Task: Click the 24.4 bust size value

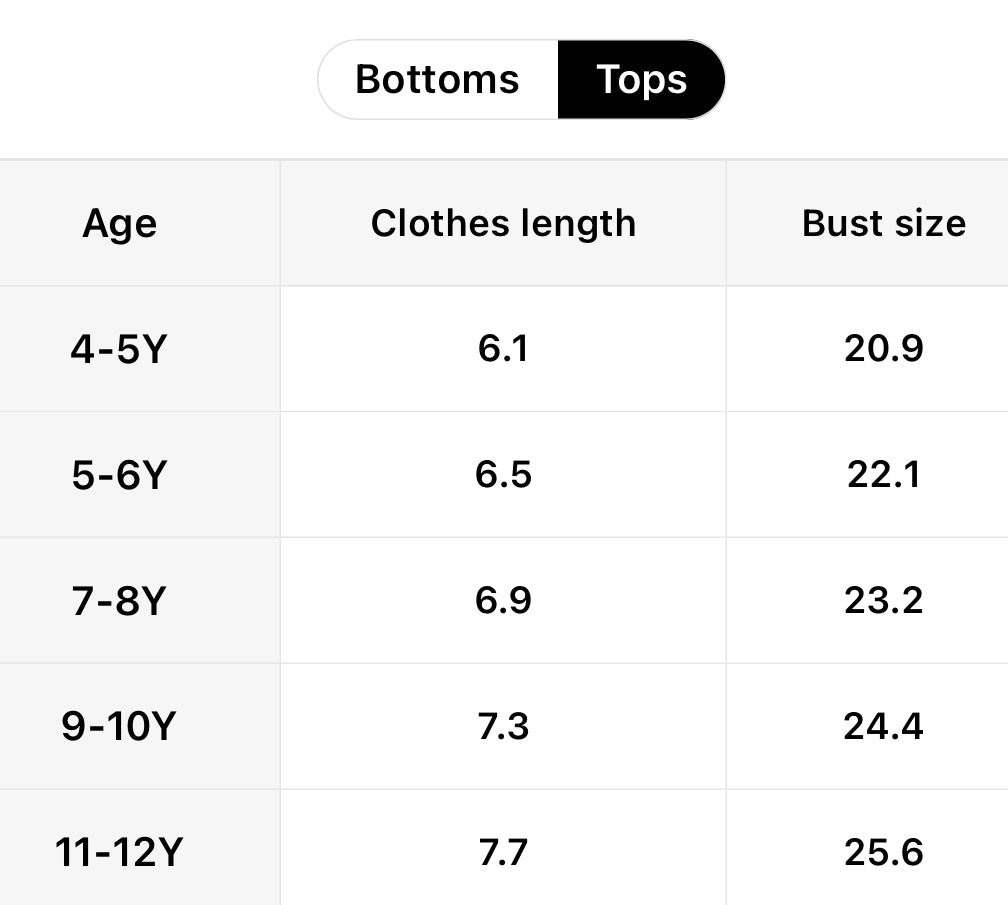Action: [883, 727]
